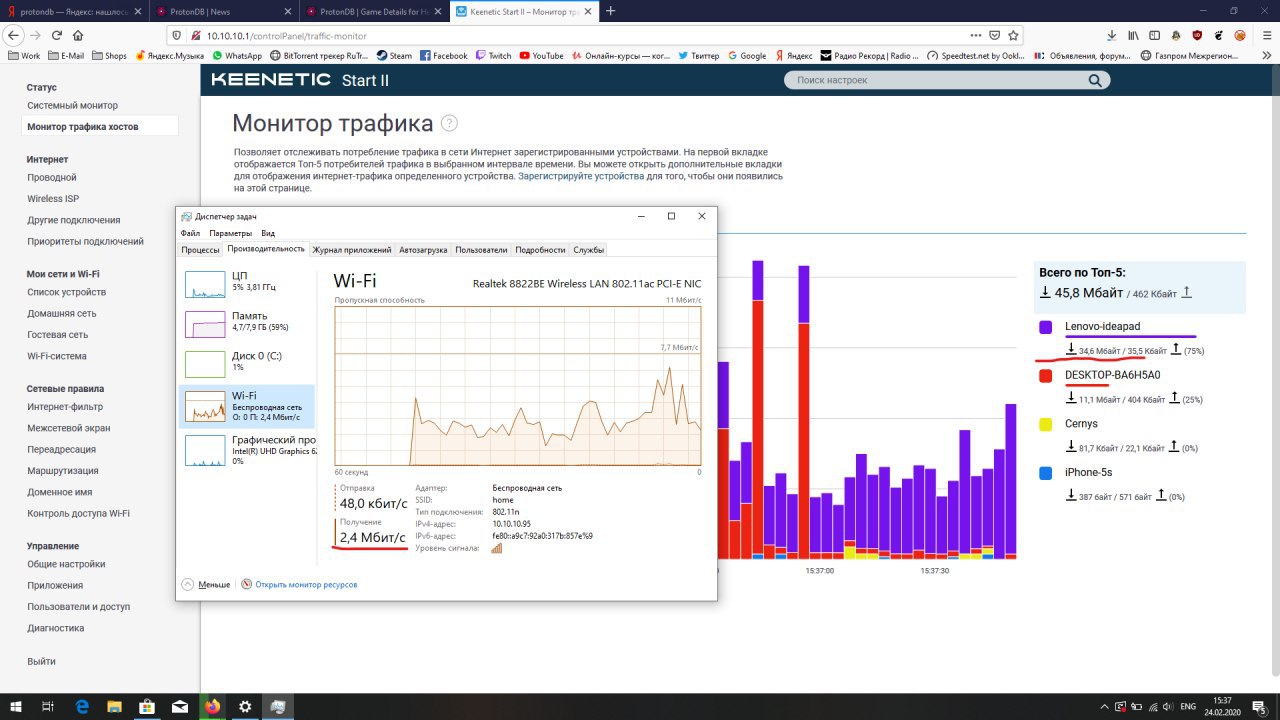This screenshot has width=1280, height=720.
Task: Open Общие настройки in sidebar
Action: (x=66, y=564)
